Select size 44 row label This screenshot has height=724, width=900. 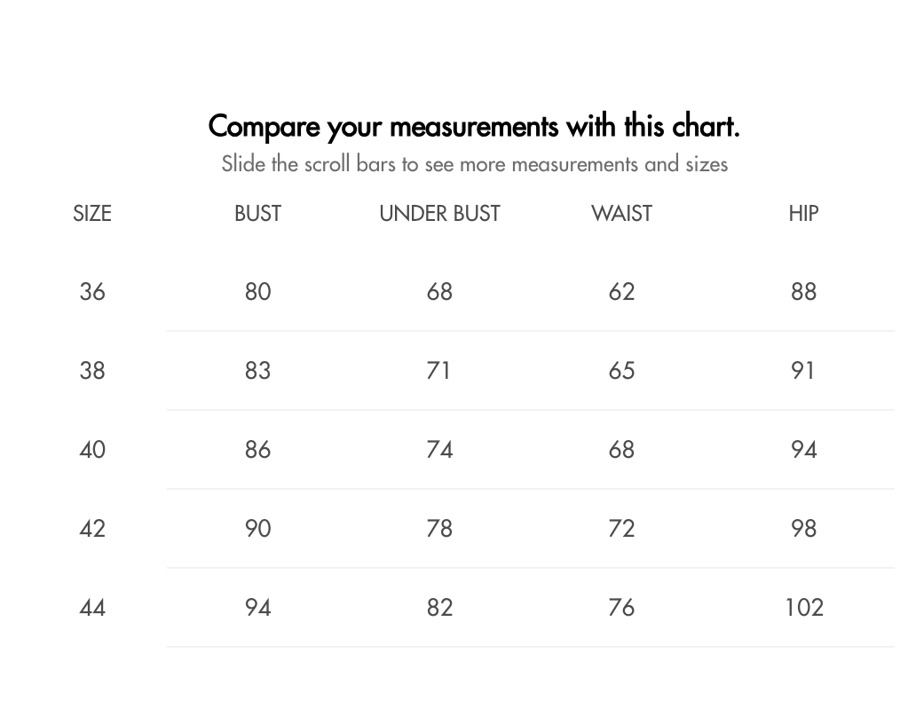pyautogui.click(x=92, y=607)
